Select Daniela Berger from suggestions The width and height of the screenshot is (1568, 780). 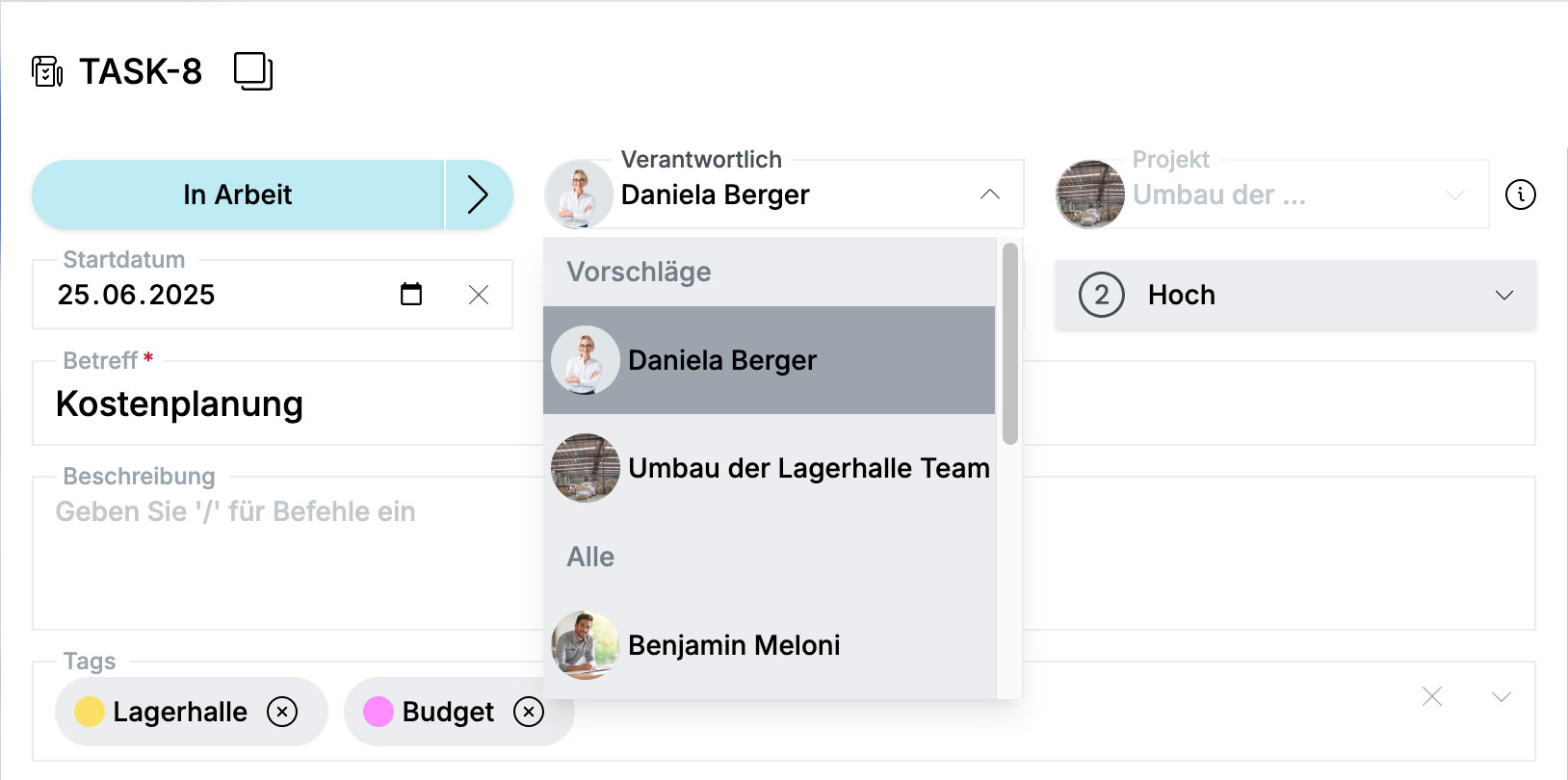pyautogui.click(x=769, y=360)
